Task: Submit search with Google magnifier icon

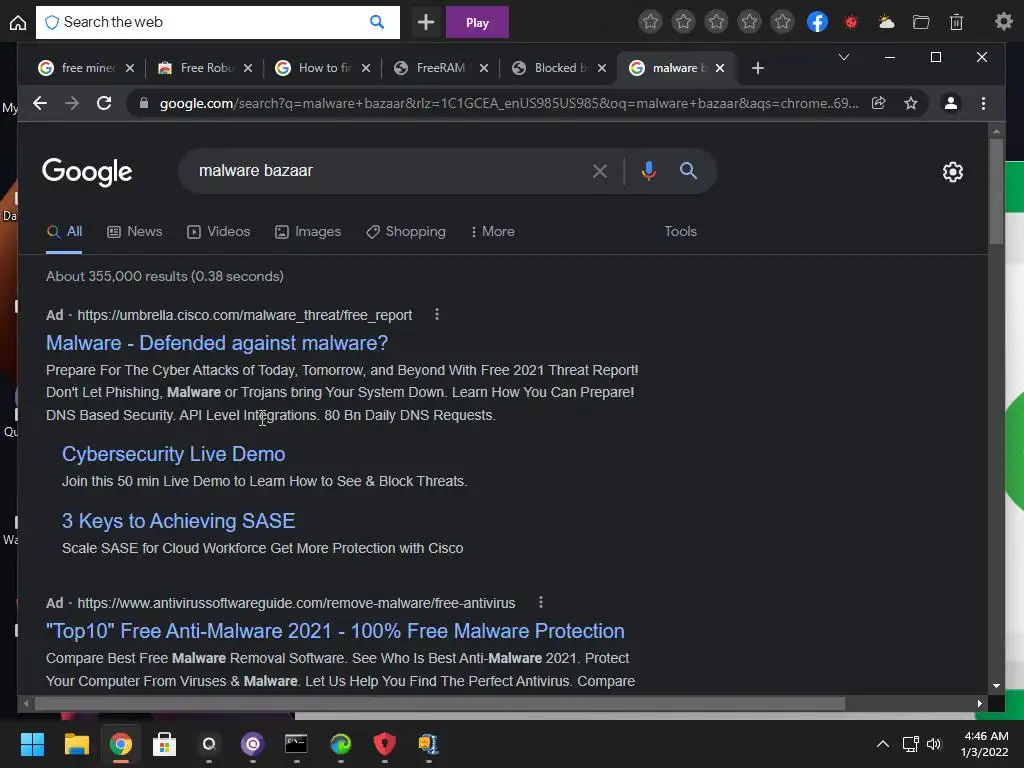Action: point(688,171)
